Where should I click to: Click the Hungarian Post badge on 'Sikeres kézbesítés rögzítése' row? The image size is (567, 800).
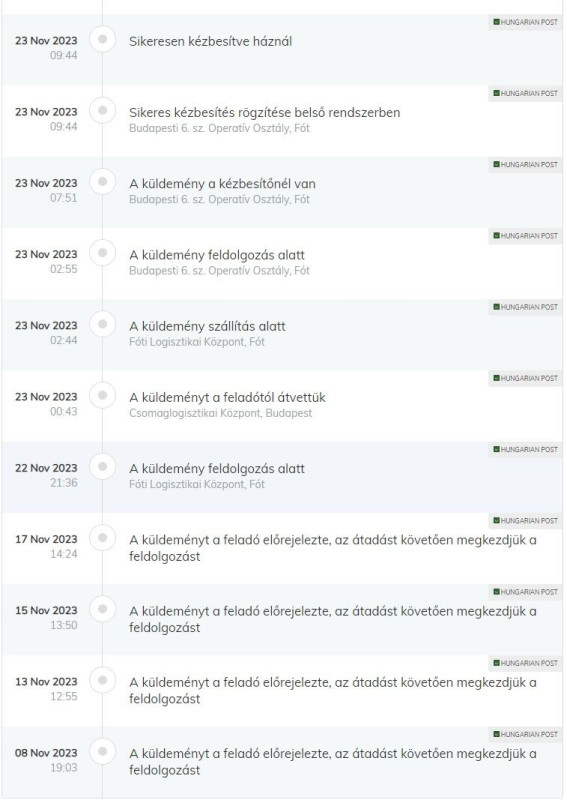tap(525, 93)
